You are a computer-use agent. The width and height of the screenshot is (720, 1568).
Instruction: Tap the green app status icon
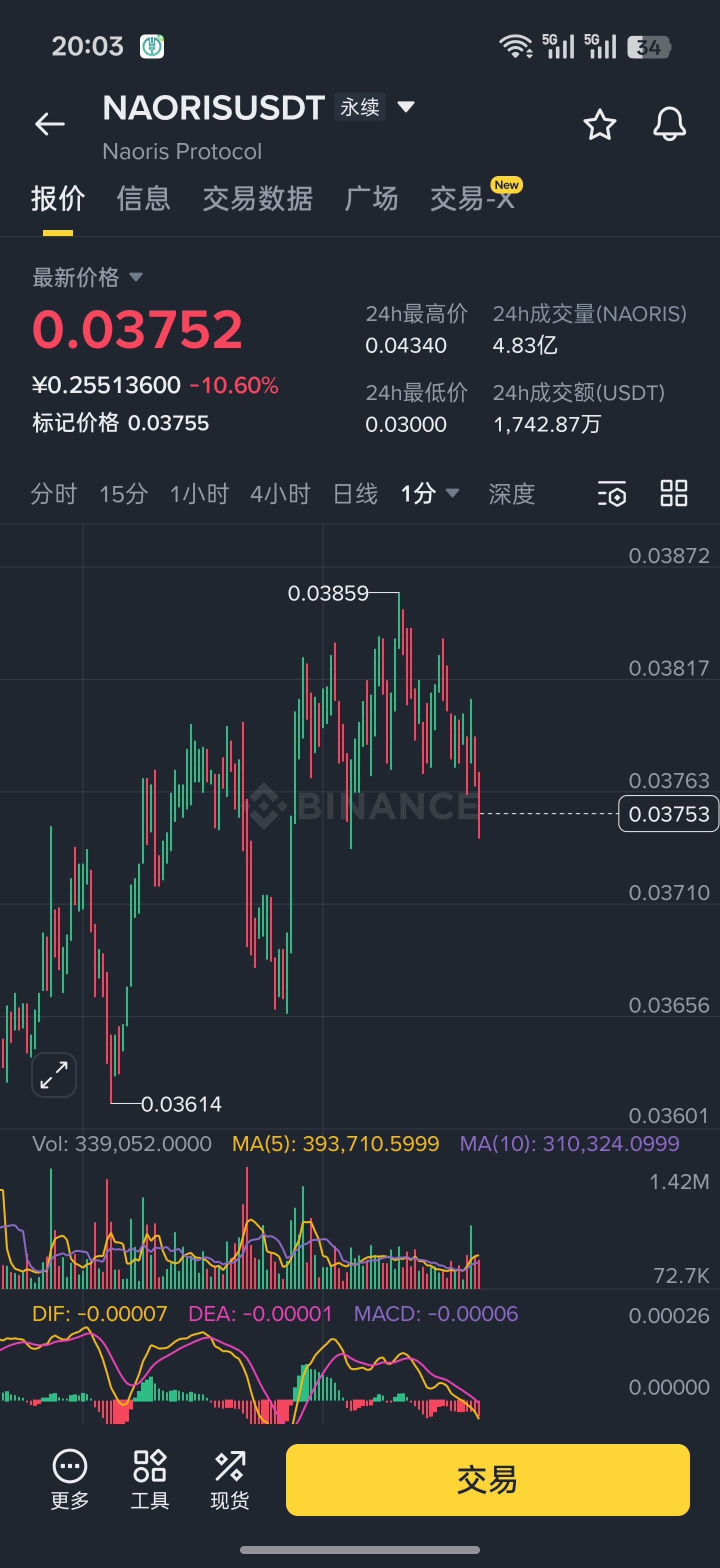(x=151, y=46)
